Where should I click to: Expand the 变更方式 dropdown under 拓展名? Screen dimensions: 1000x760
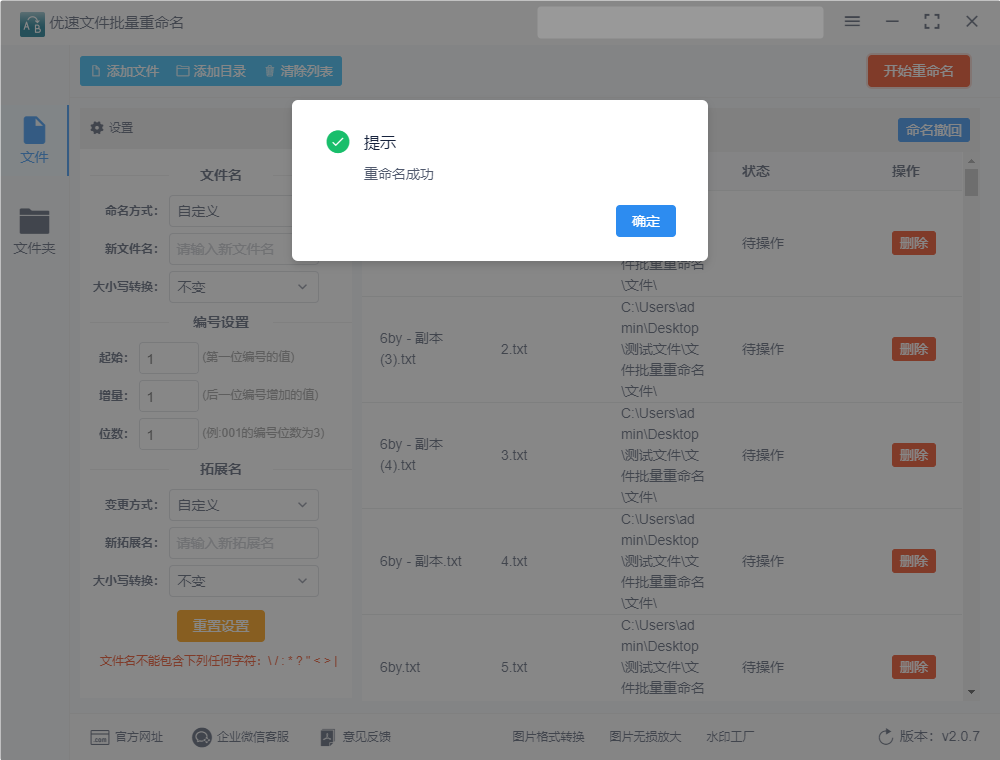[244, 505]
